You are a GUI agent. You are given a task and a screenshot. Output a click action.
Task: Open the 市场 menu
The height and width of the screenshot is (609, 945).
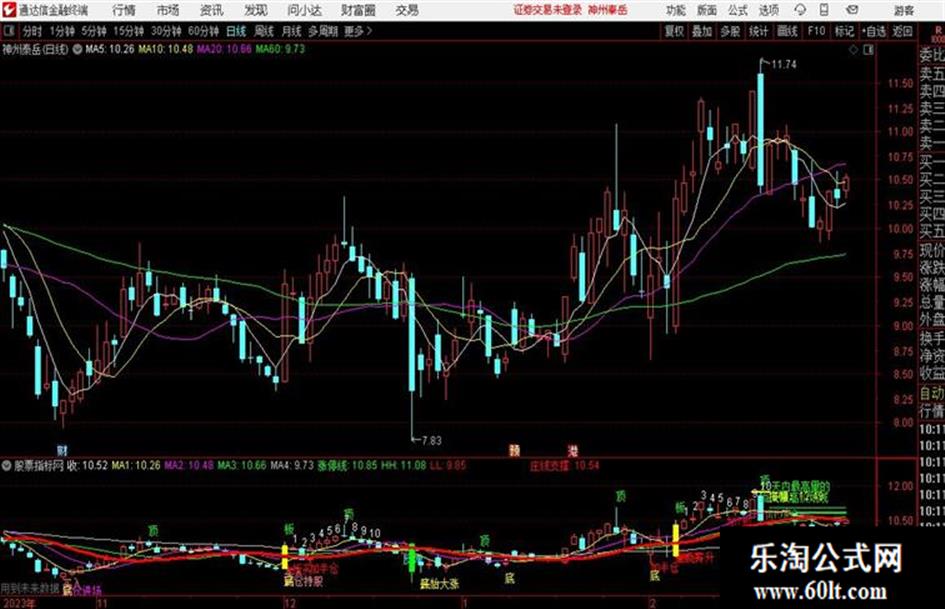click(168, 10)
